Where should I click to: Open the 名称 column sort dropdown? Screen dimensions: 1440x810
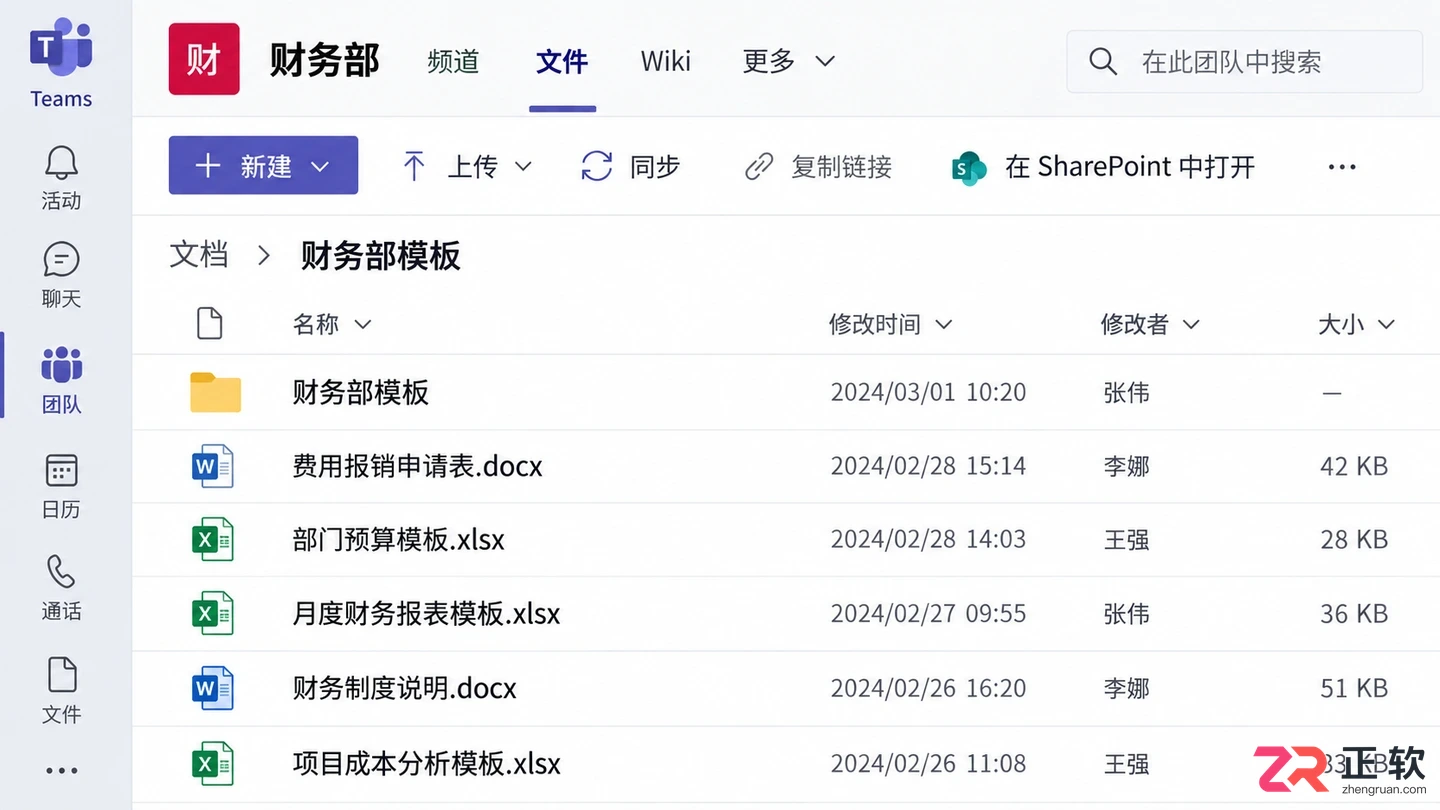click(363, 324)
